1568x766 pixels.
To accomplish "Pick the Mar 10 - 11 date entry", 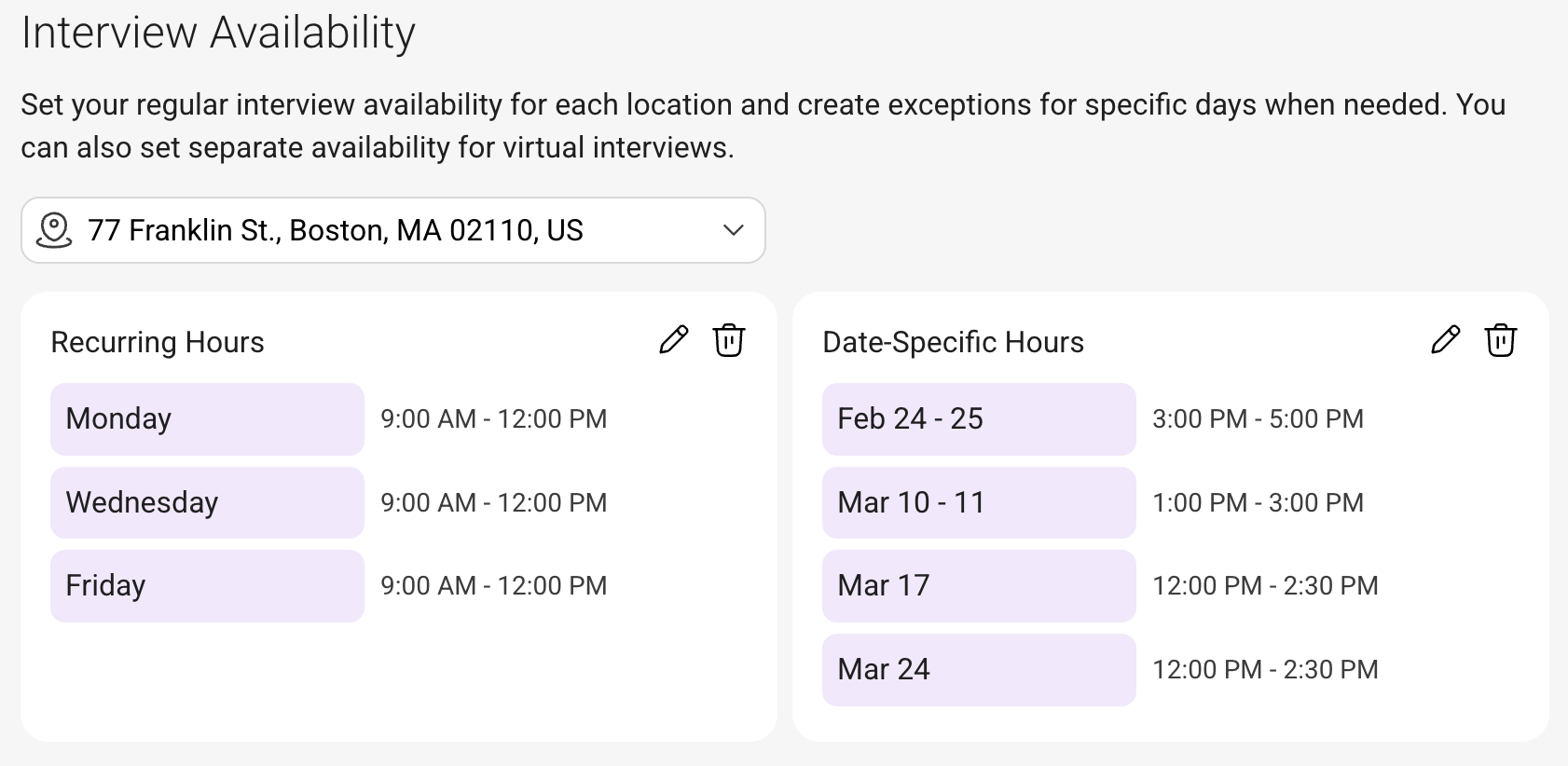I will tap(979, 502).
